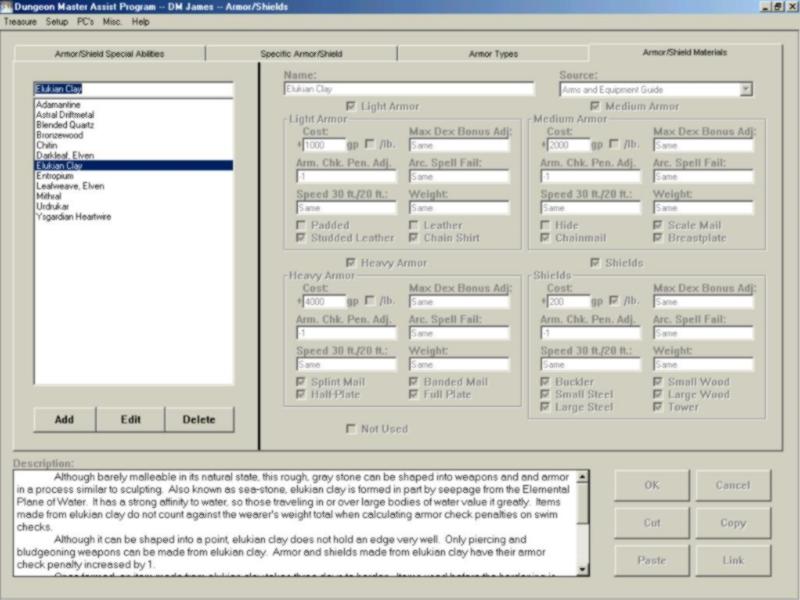
Task: Toggle the Light Armor checkbox
Action: (350, 106)
